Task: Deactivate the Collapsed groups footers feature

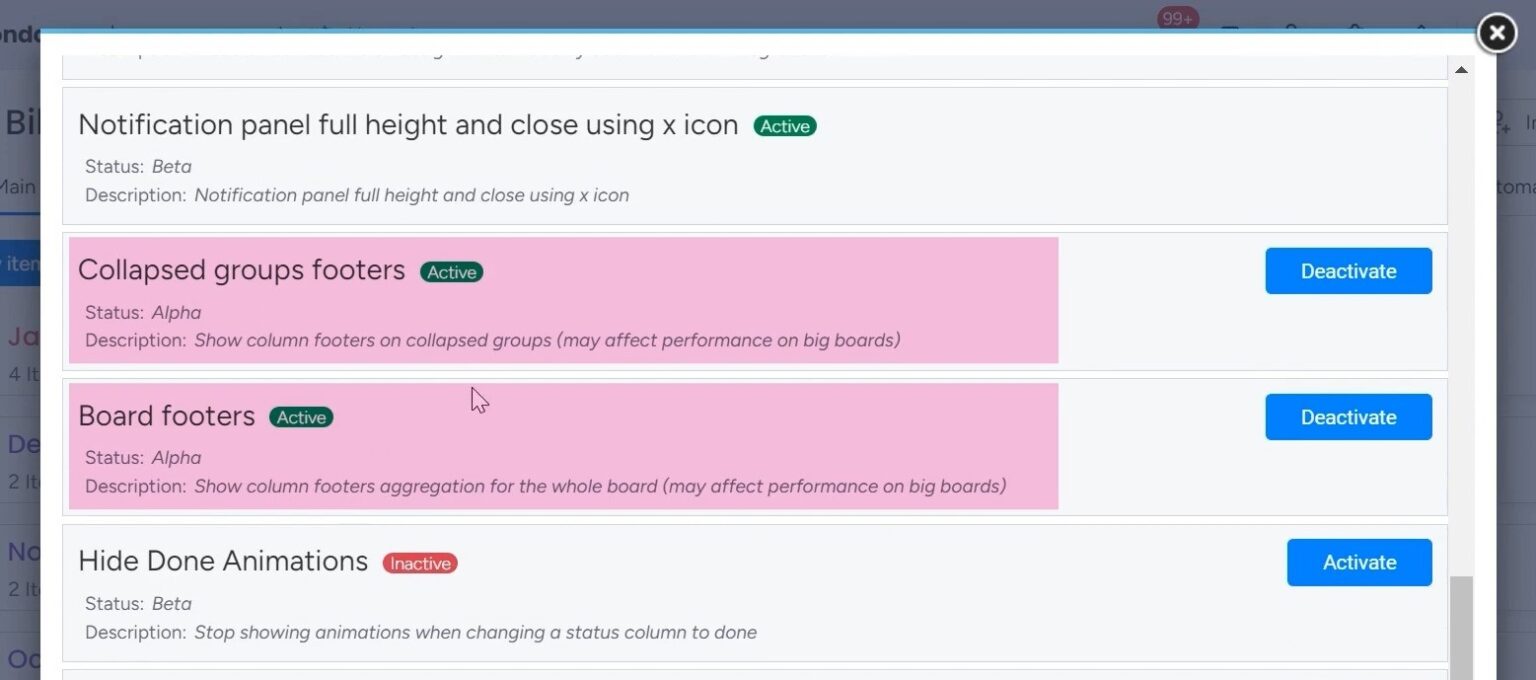Action: (1348, 271)
